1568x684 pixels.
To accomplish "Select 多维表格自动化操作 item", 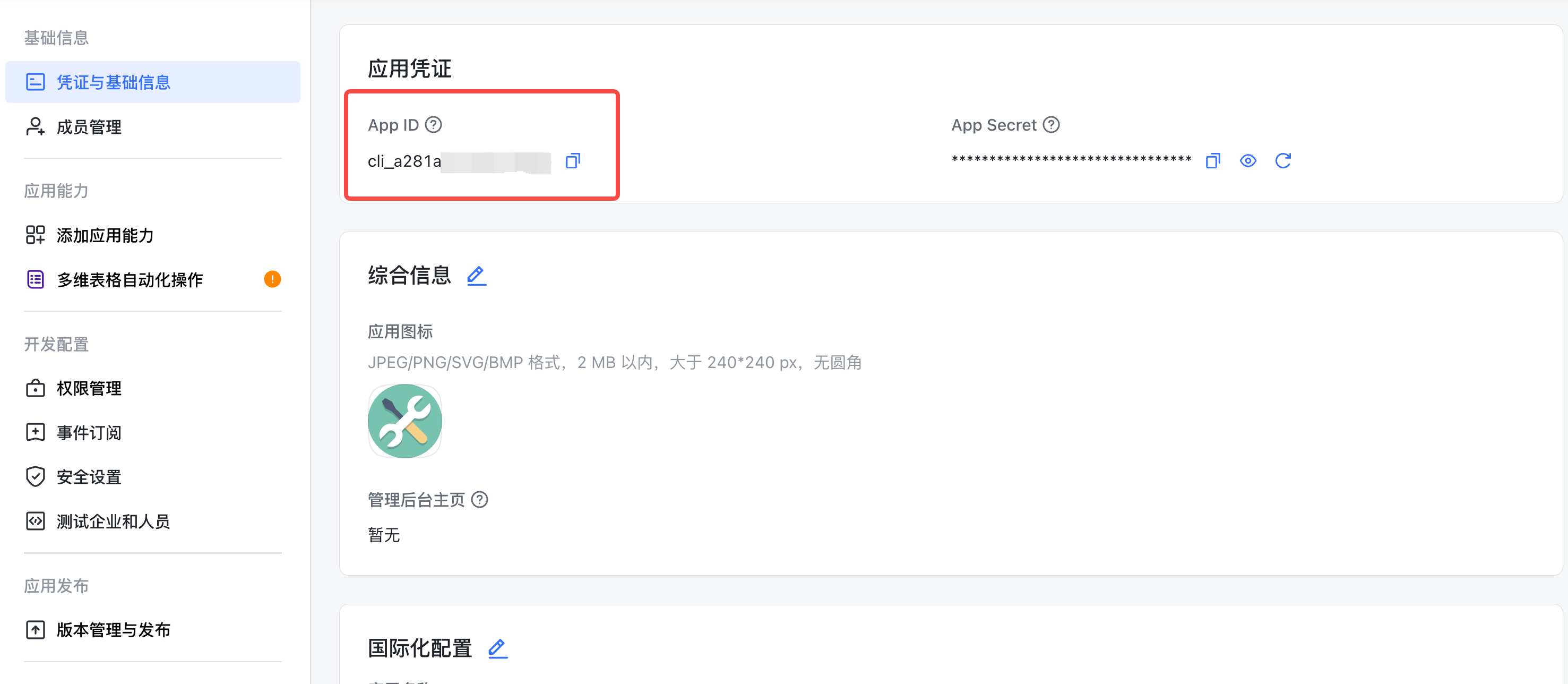I will pos(130,279).
